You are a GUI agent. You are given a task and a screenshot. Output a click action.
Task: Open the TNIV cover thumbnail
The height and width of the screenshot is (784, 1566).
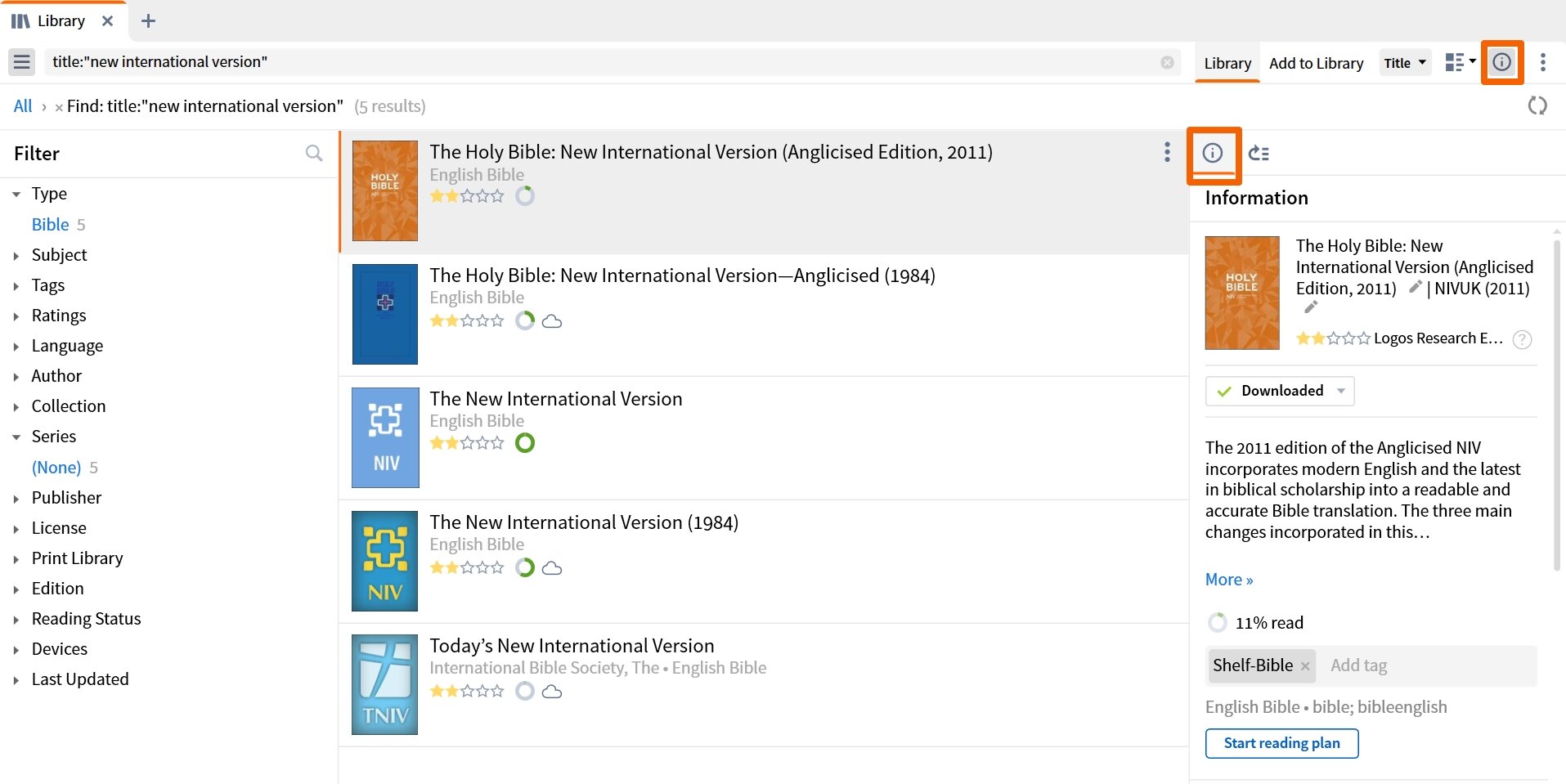coord(384,685)
